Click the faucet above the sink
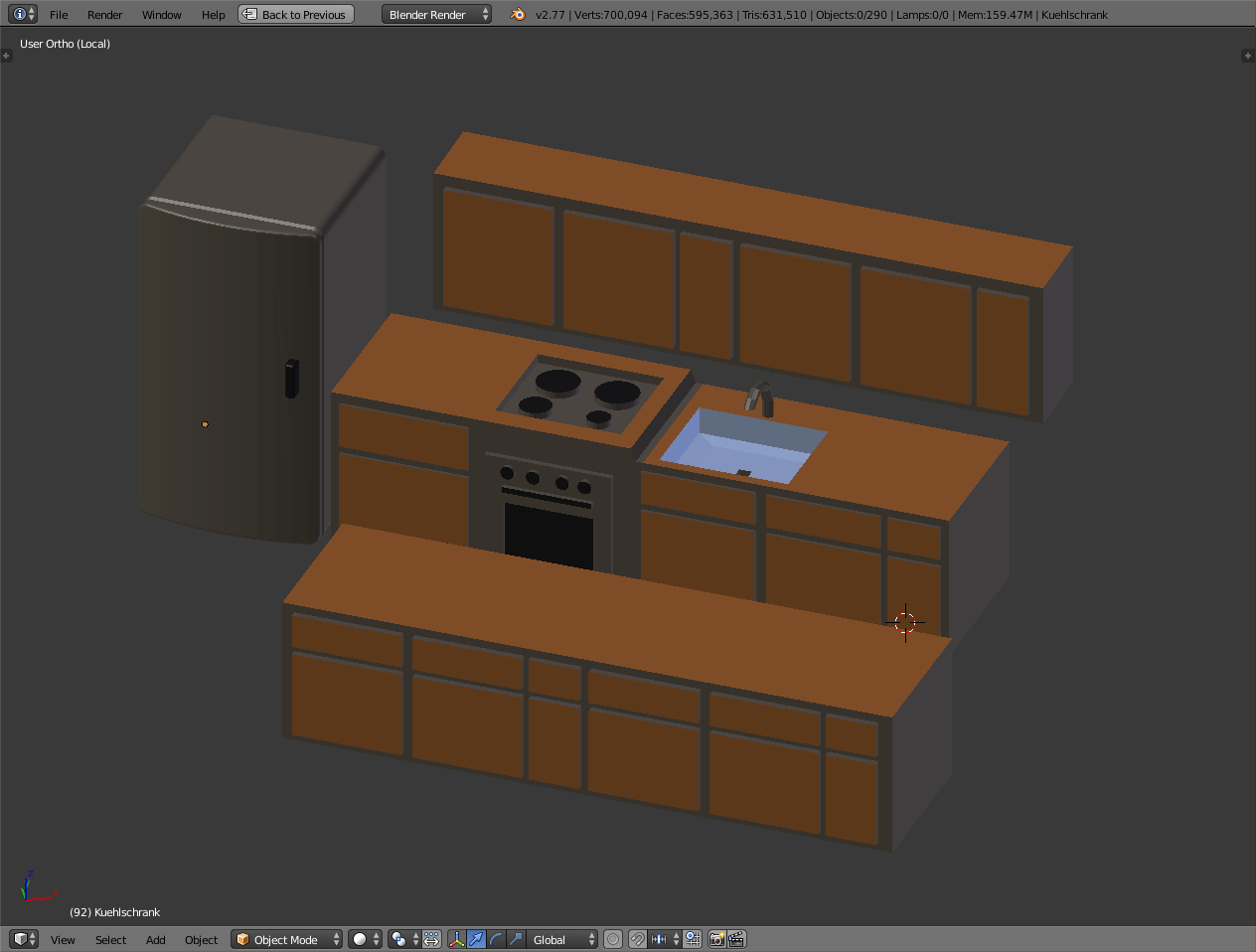1256x952 pixels. coord(760,397)
